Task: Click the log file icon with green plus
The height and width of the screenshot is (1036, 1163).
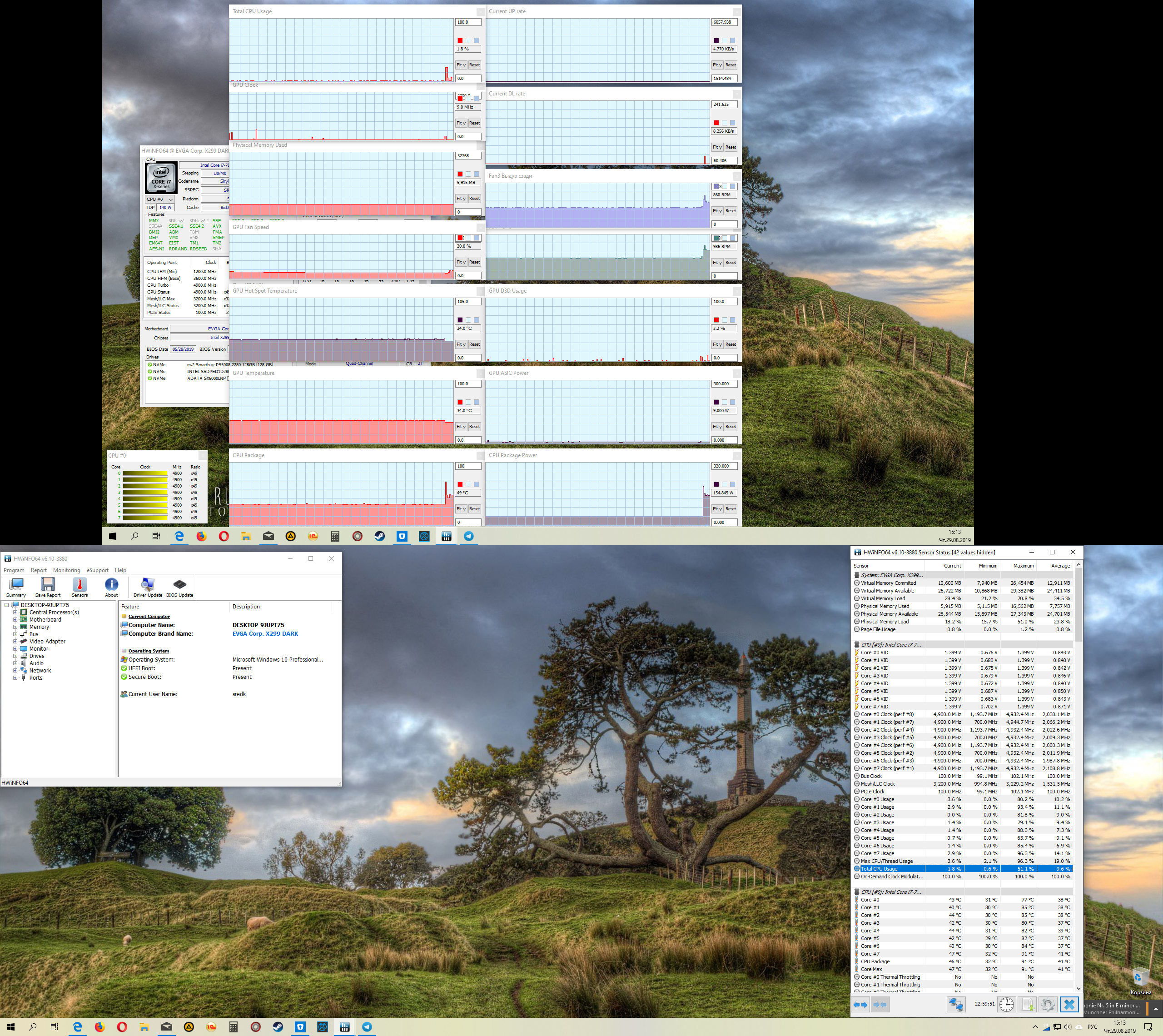Action: coord(1028,1005)
